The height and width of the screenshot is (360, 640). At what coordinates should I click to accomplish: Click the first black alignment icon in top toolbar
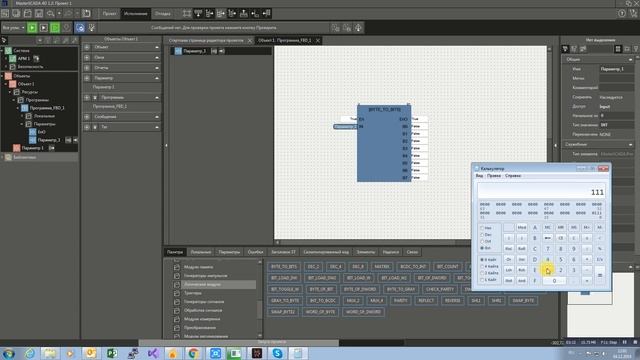pos(198,13)
